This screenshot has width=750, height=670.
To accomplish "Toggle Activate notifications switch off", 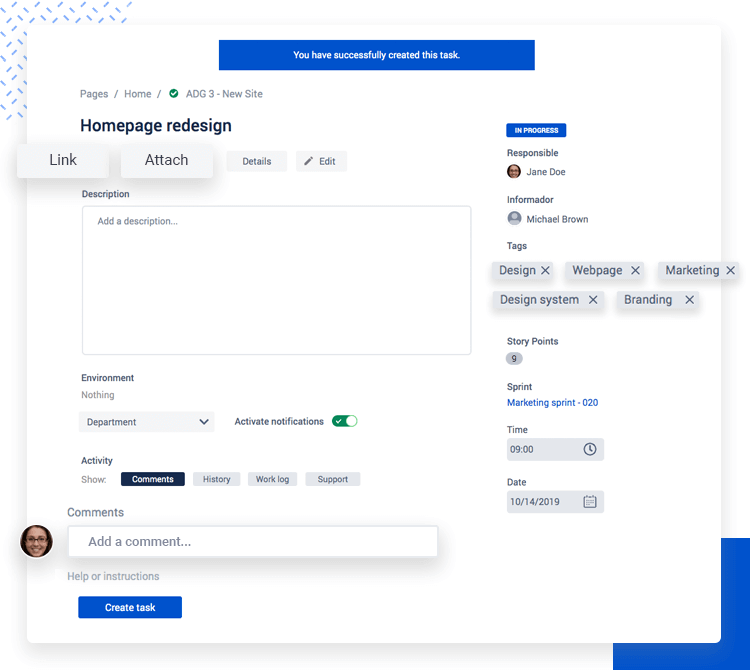I will coord(344,421).
